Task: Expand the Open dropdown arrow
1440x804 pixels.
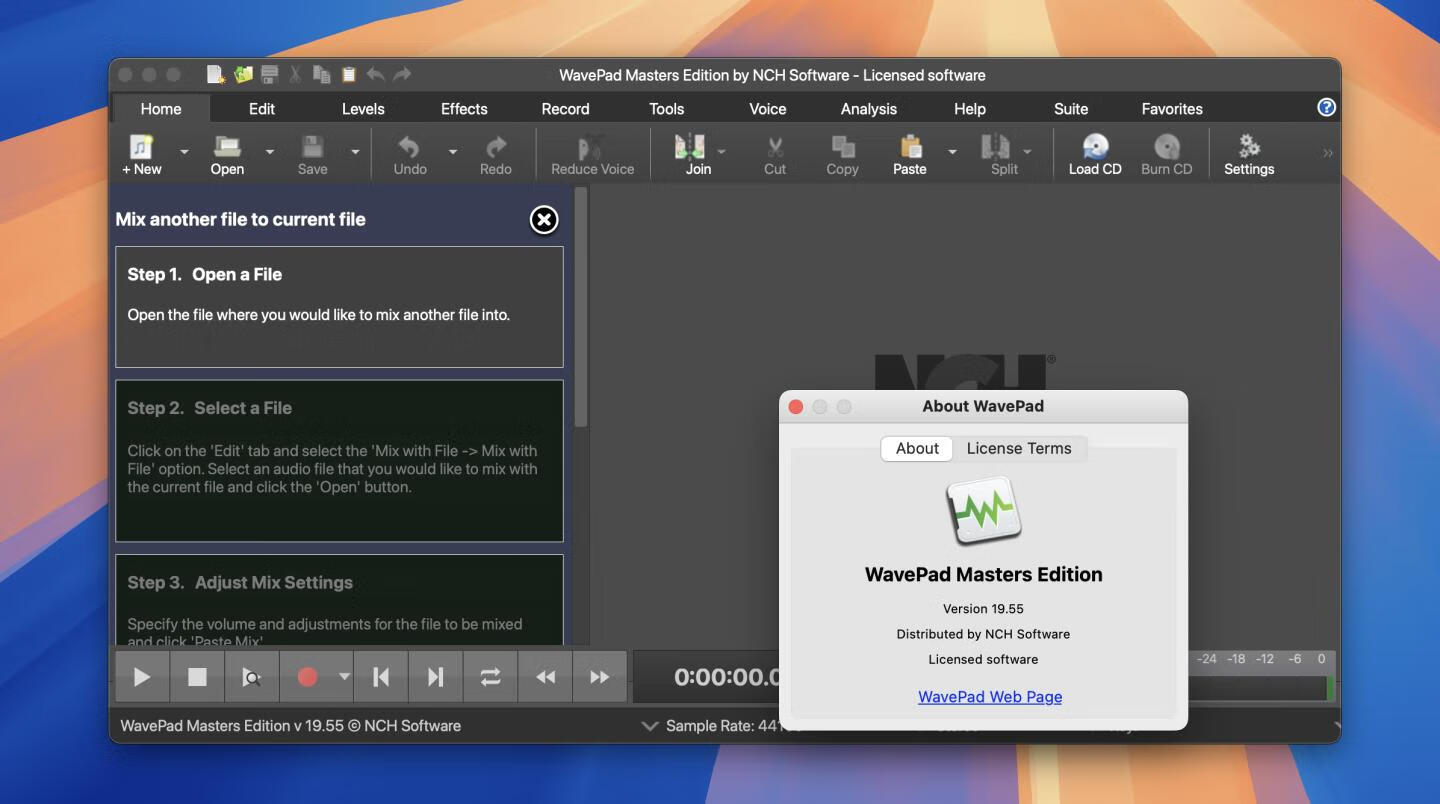Action: tap(270, 152)
